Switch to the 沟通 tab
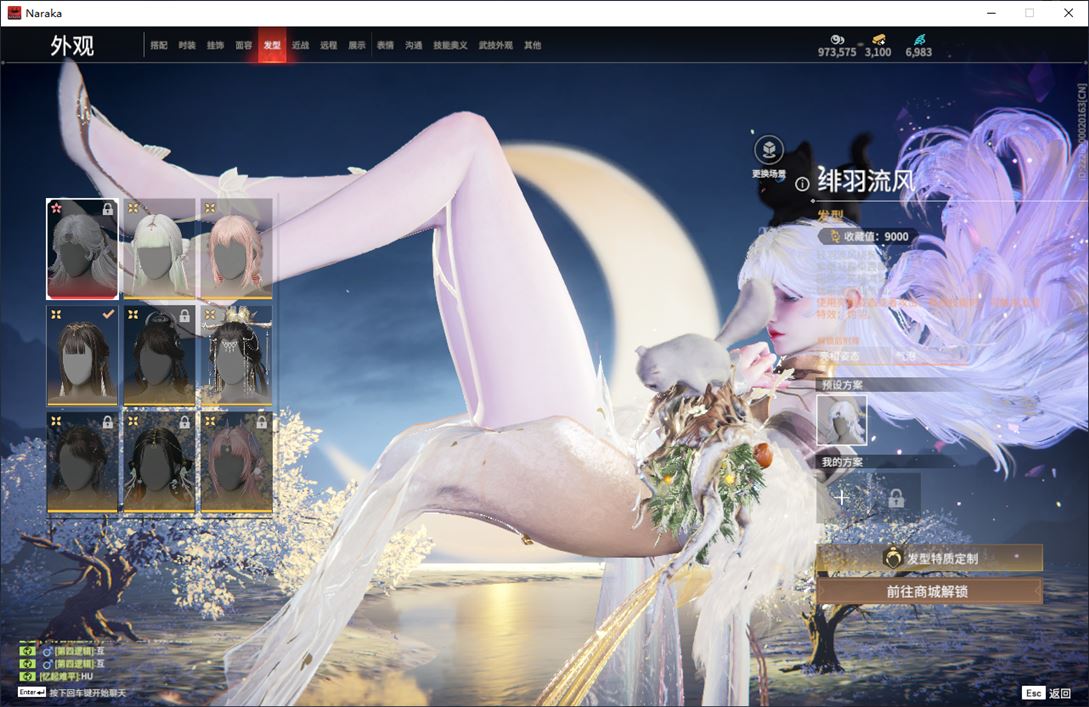The image size is (1089, 707). [x=414, y=45]
